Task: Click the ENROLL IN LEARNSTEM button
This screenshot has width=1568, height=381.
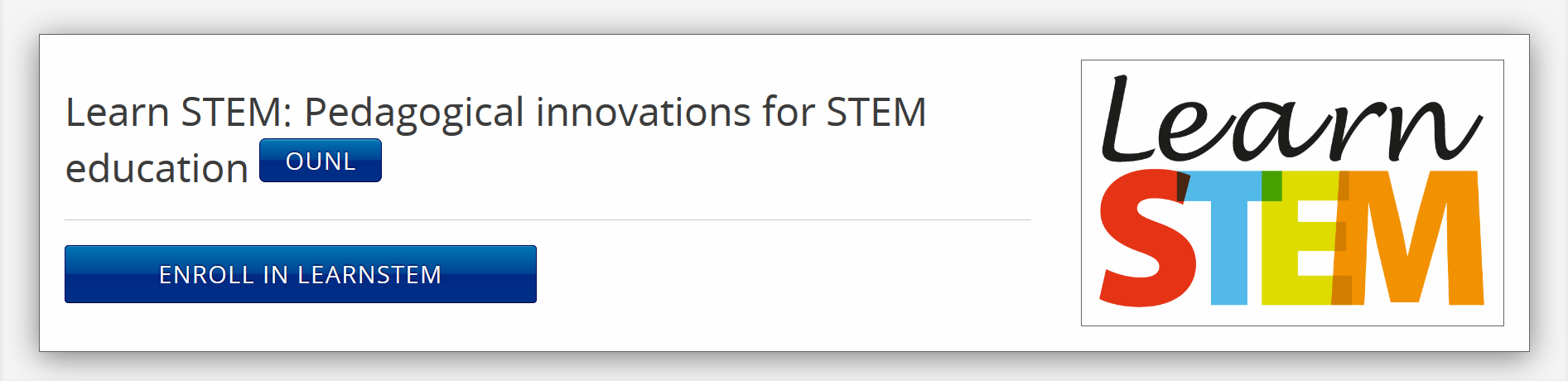Action: click(300, 274)
